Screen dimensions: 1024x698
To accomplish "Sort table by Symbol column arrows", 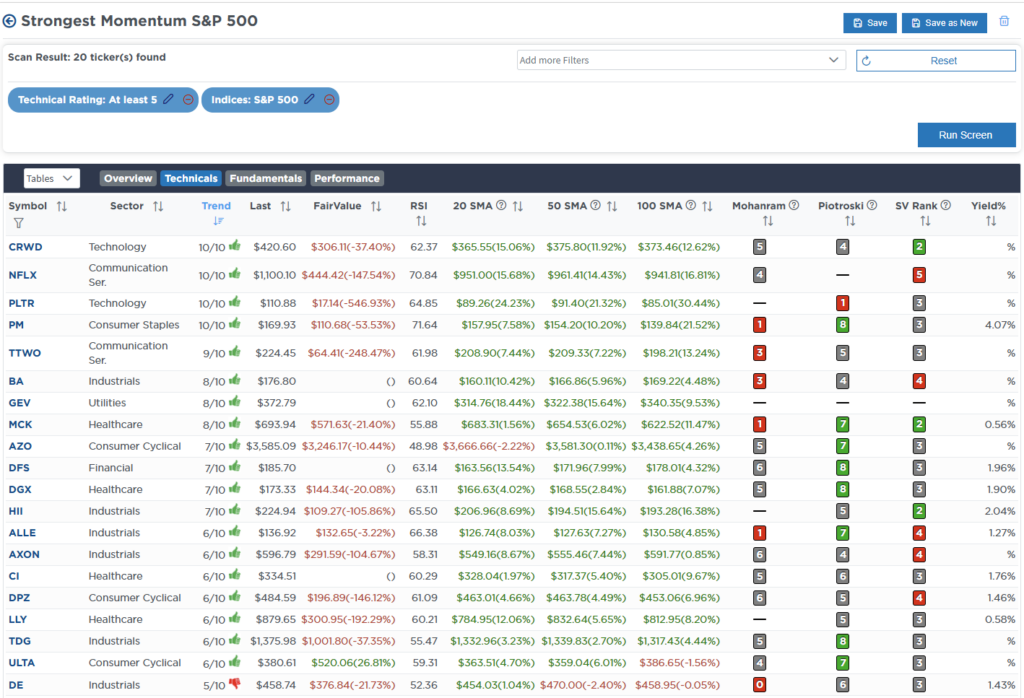I will (x=61, y=206).
